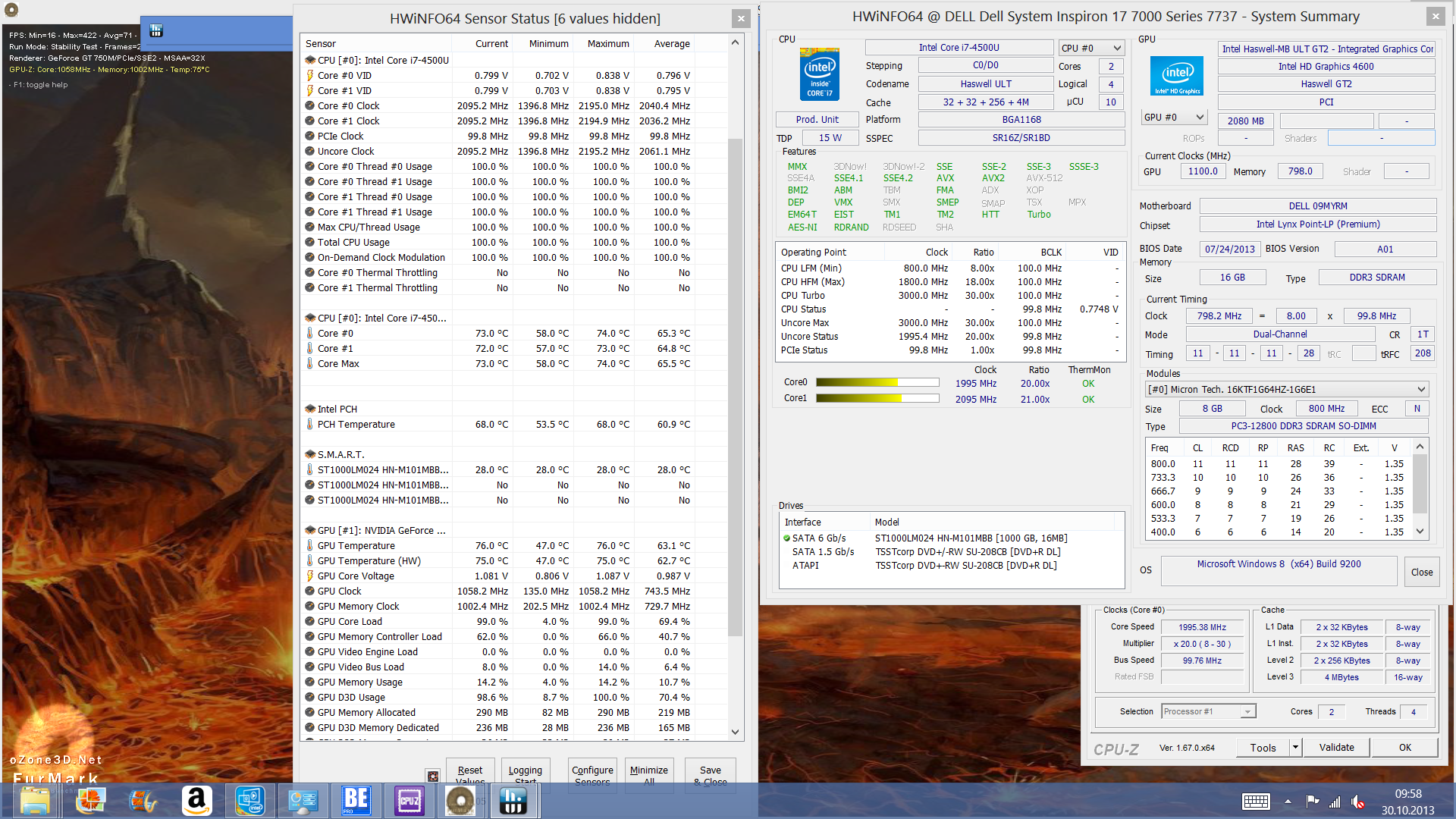Click the HWiNFO taskbar icon
The height and width of the screenshot is (819, 1456).
513,801
